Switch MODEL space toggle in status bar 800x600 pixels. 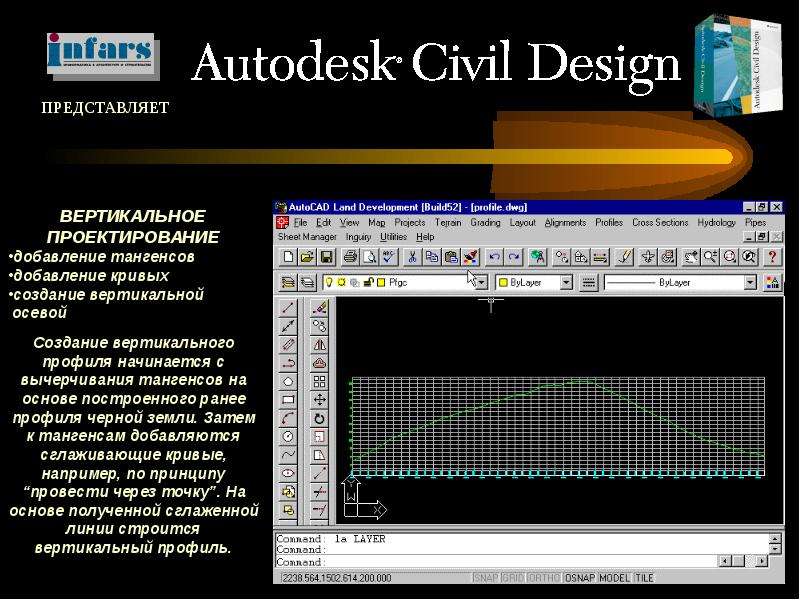(x=615, y=578)
